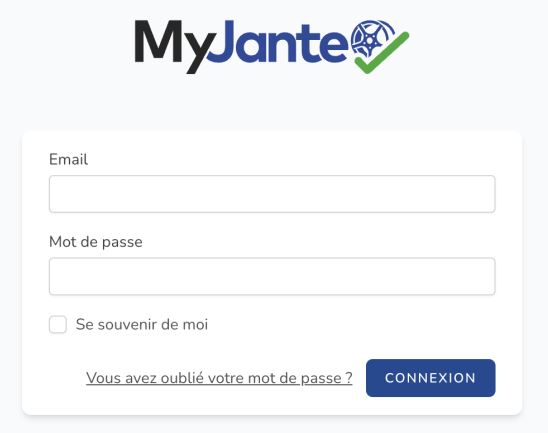Click the MyJante logo wordmark
548x433 pixels.
272,47
